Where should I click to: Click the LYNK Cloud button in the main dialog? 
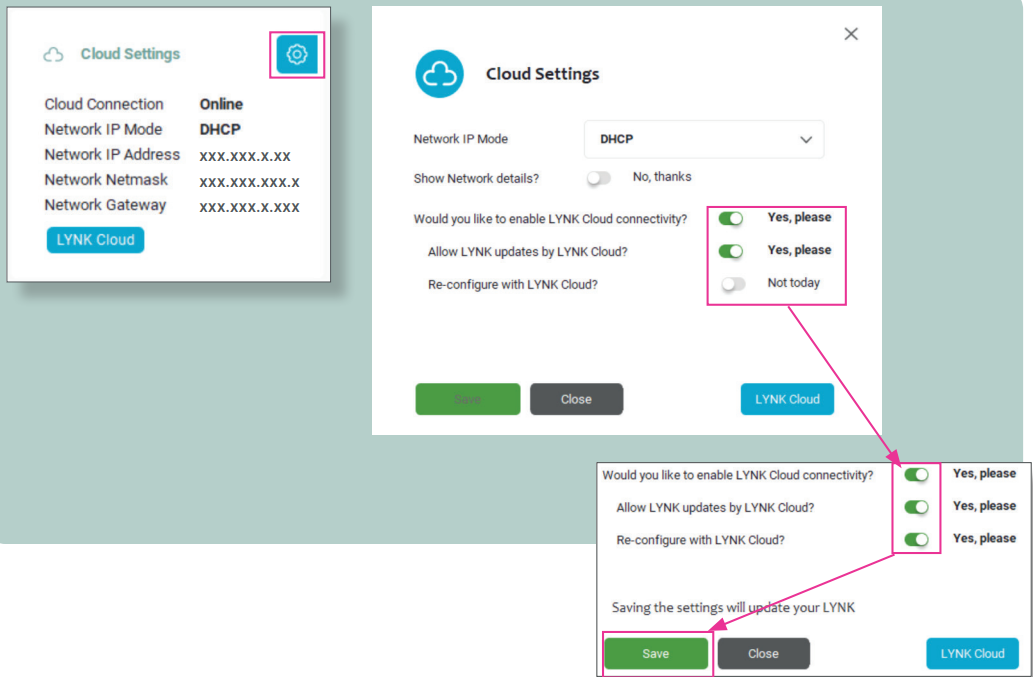click(x=787, y=399)
